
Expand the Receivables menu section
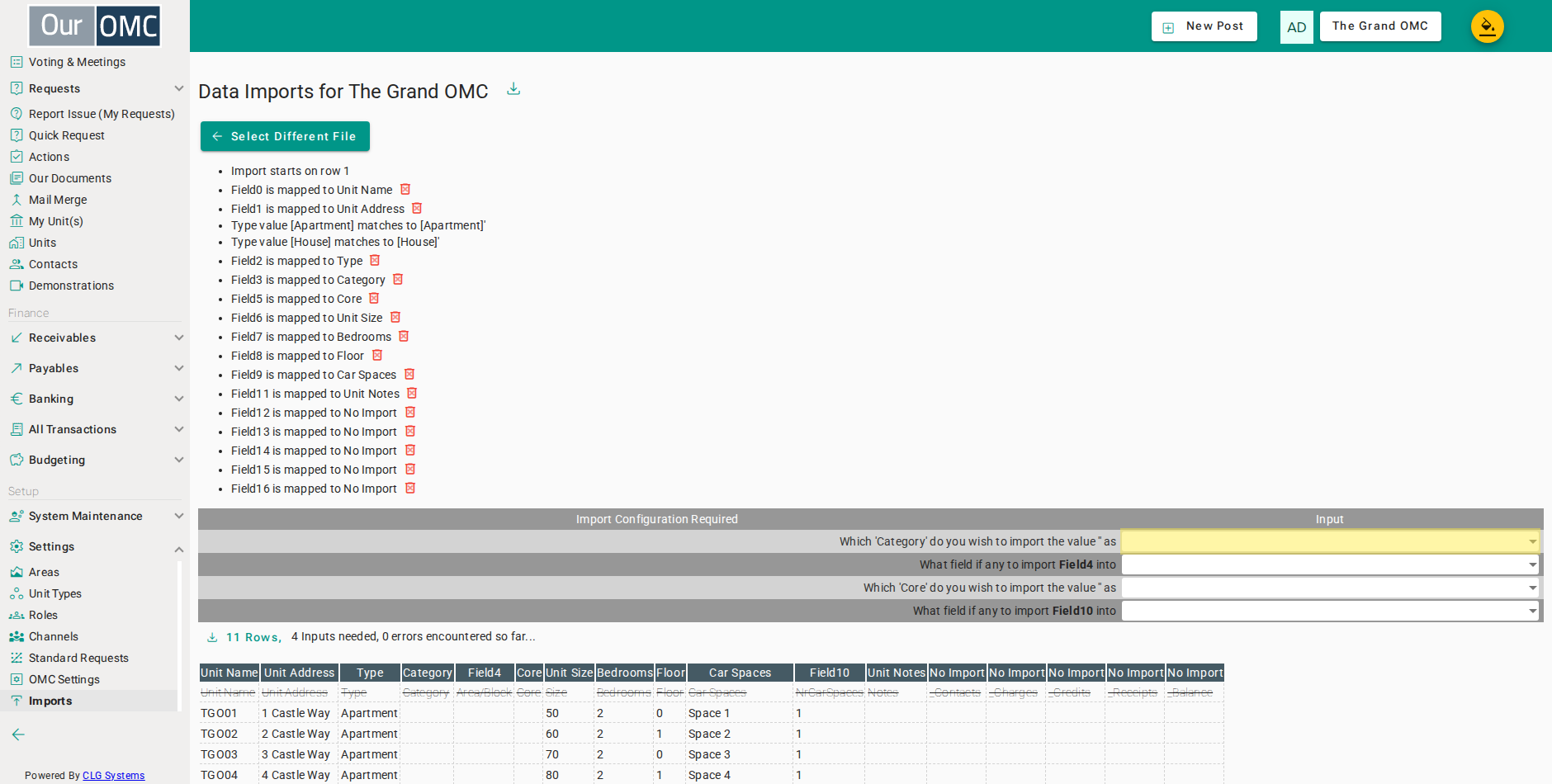(x=96, y=338)
